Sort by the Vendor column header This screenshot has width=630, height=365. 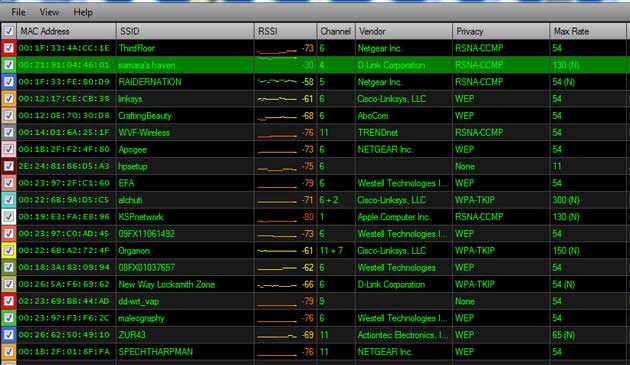coord(404,31)
